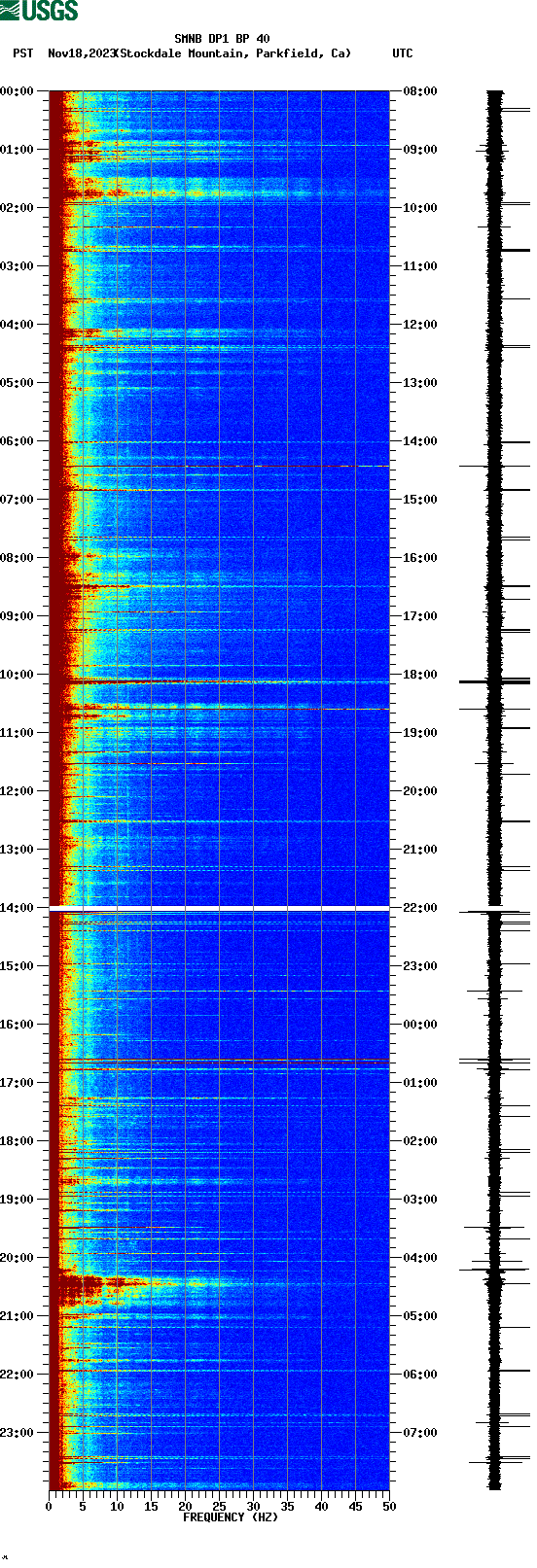The image size is (537, 1568).
Task: Click the 14:00 PST time tick label
Action: point(18,908)
